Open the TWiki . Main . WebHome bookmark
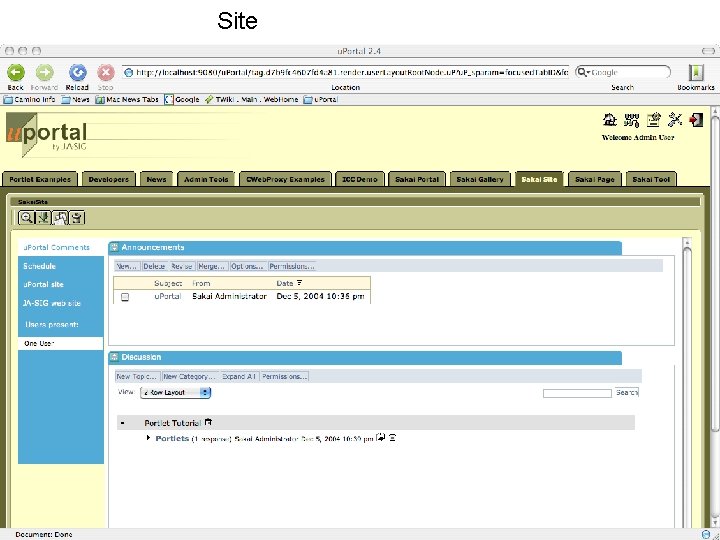 tap(252, 100)
